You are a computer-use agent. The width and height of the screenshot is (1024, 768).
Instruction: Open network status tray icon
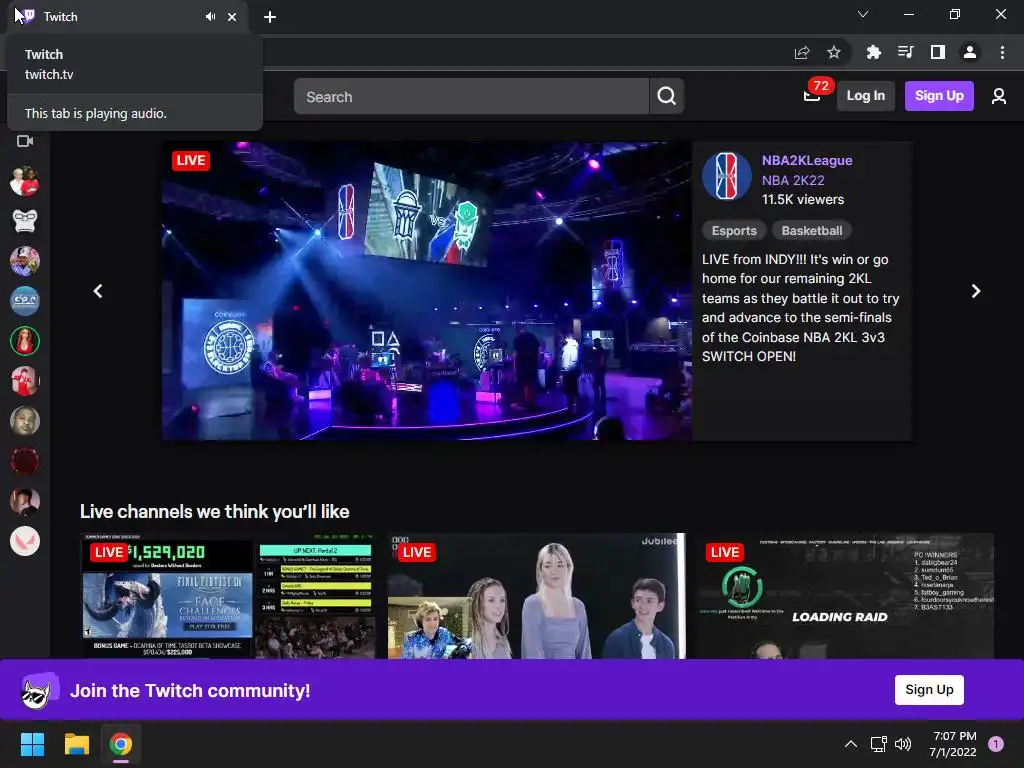pyautogui.click(x=878, y=744)
